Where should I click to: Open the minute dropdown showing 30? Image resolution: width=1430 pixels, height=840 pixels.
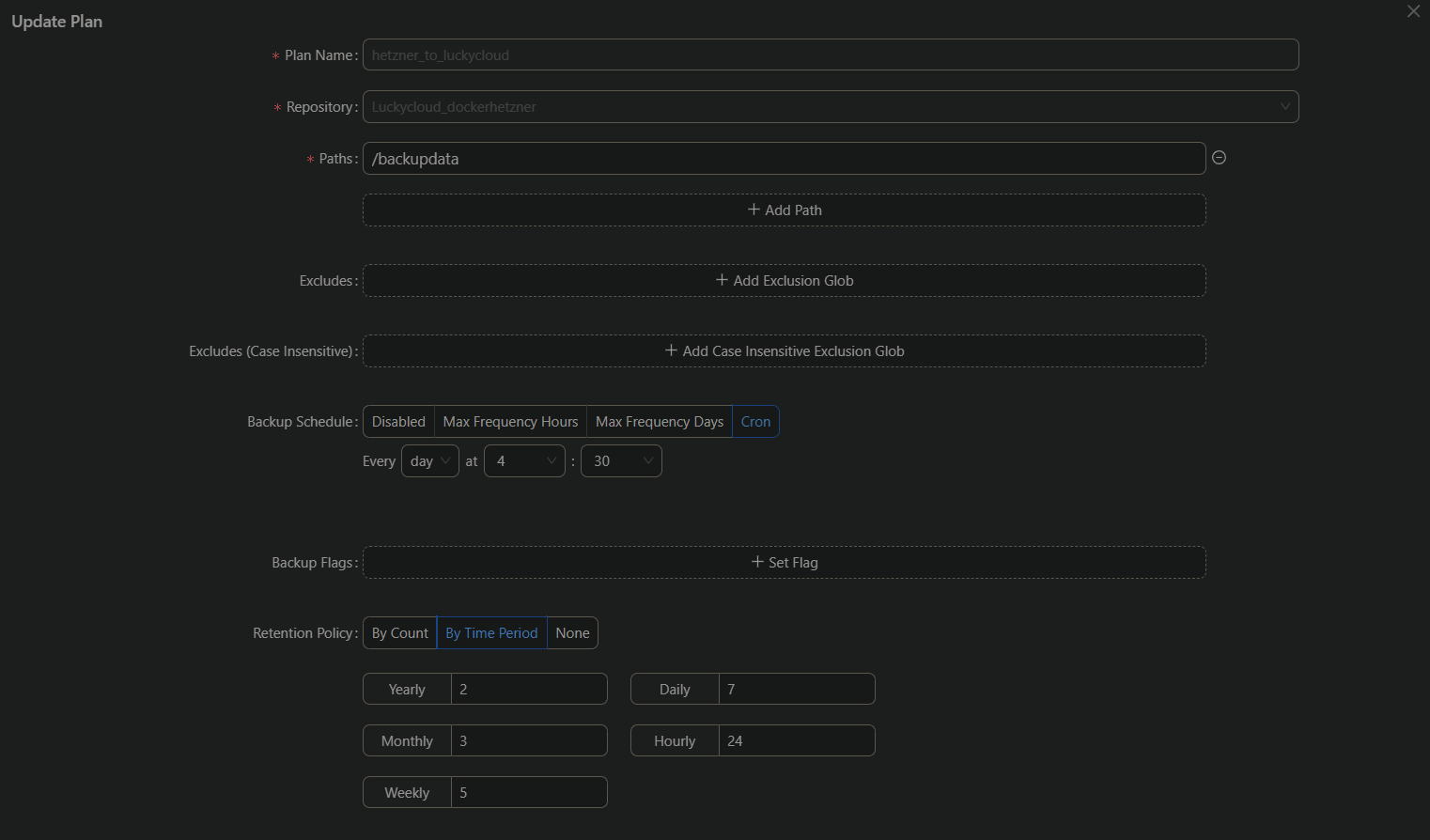click(x=621, y=461)
